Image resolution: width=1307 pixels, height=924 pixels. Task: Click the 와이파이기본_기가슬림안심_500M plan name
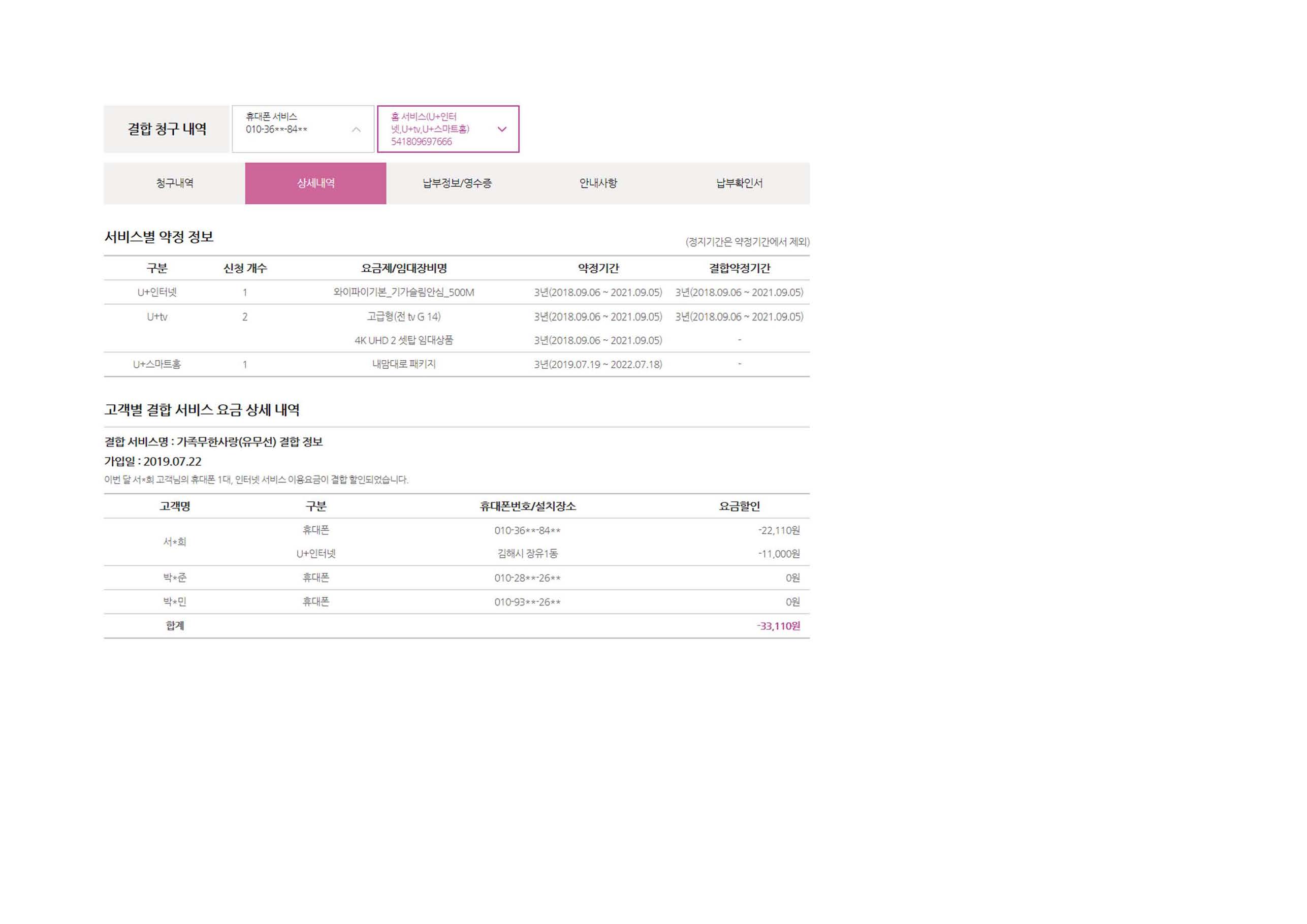(x=404, y=293)
